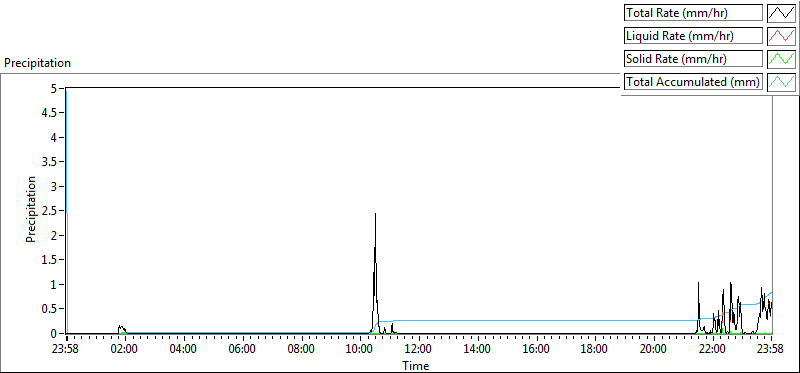Click the Time x-axis label
This screenshot has width=800, height=373.
(x=416, y=365)
